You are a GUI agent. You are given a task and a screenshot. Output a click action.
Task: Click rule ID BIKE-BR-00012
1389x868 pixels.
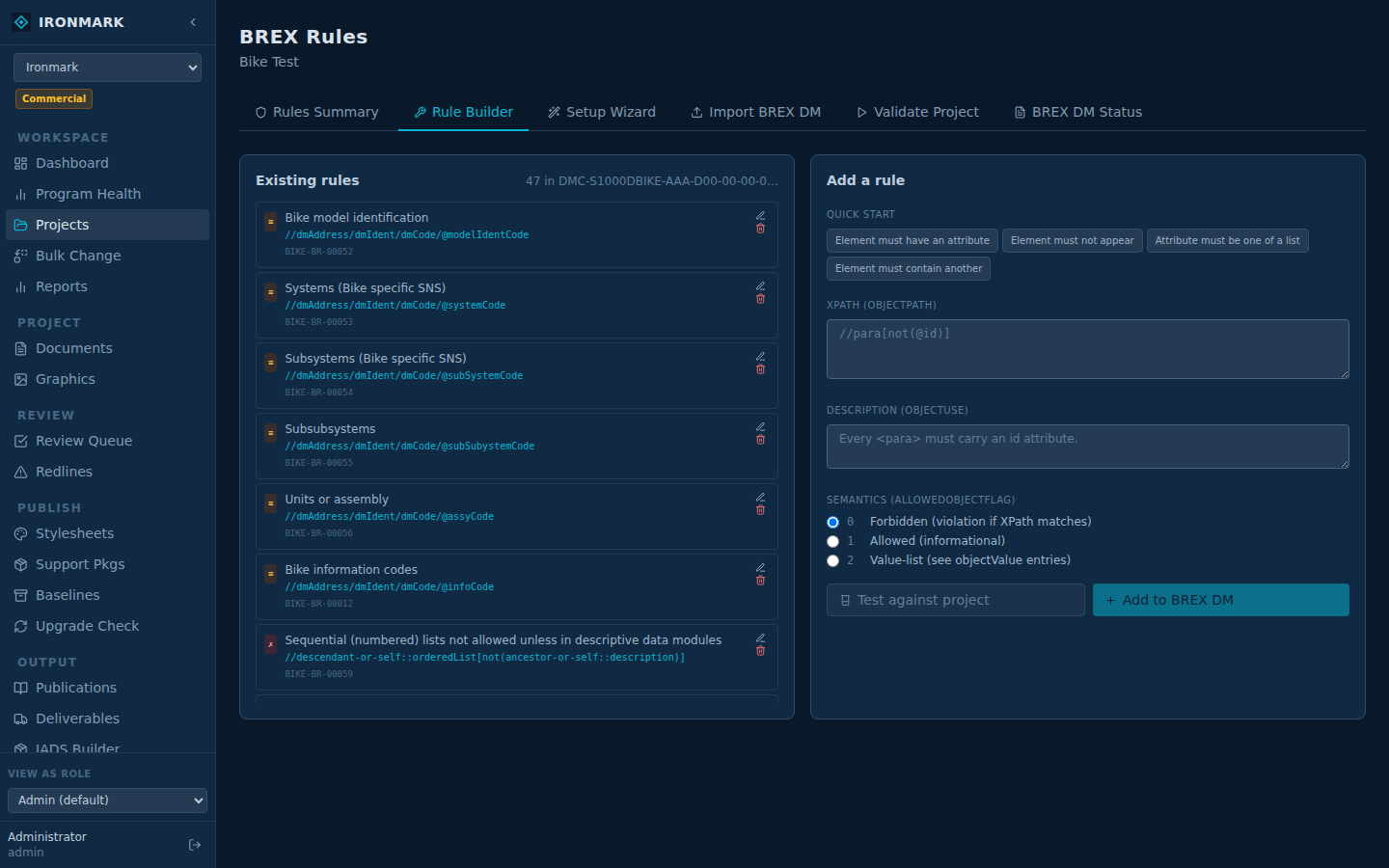319,604
